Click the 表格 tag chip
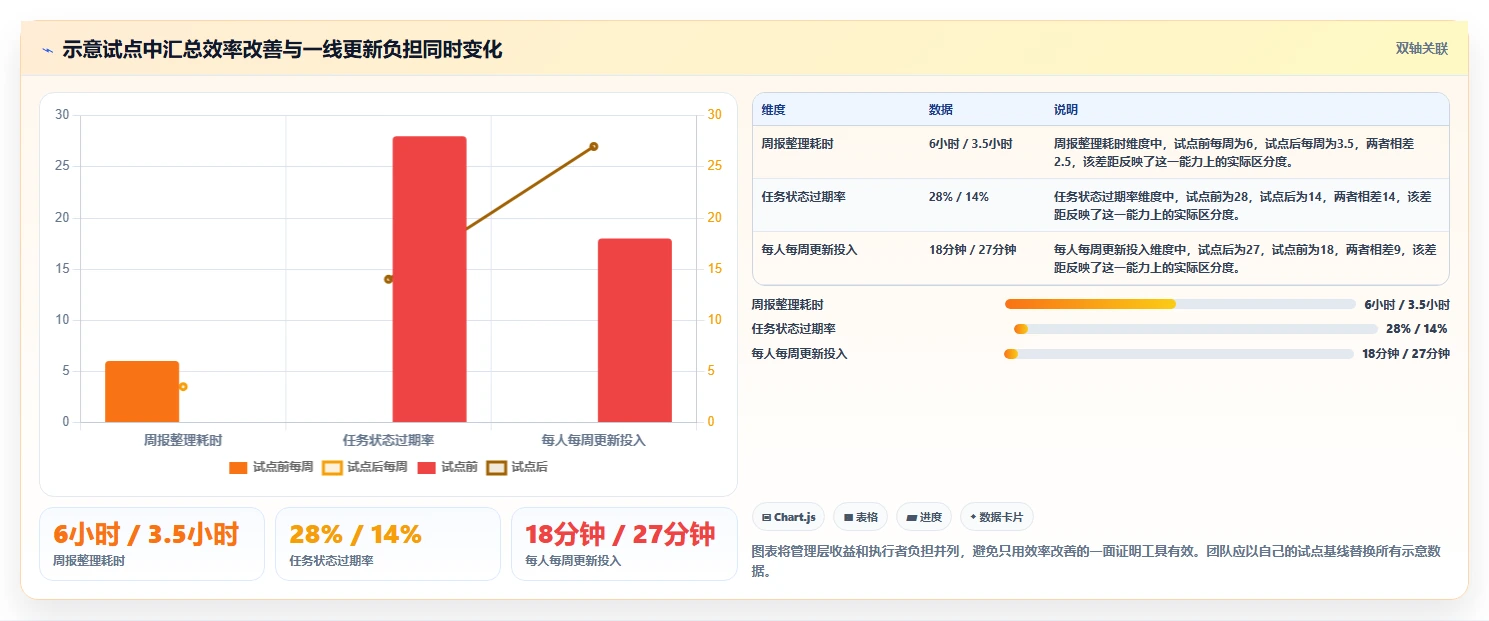1489x621 pixels. click(x=860, y=517)
